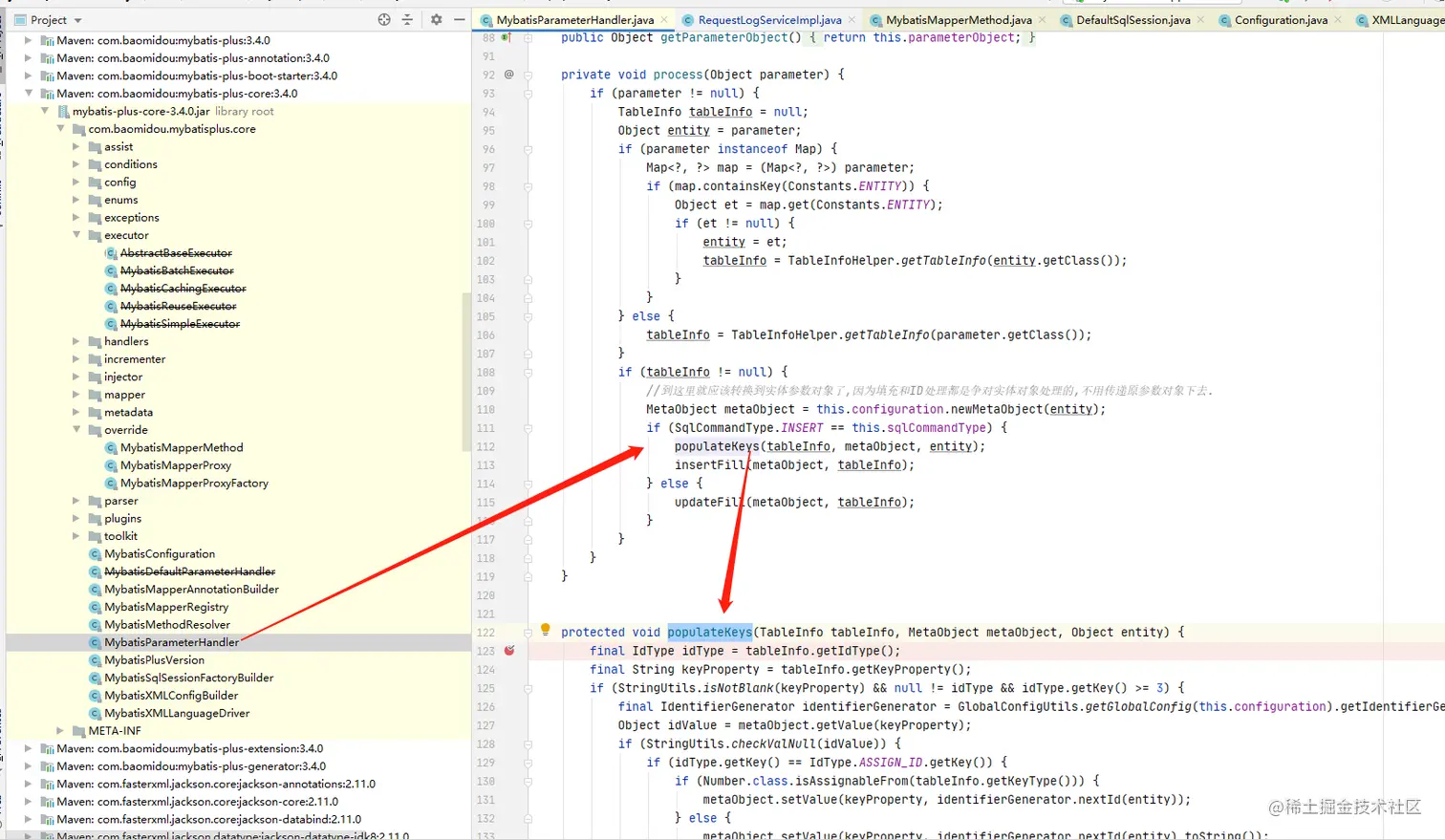Collapse all nodes in the Project panel
Image resolution: width=1445 pixels, height=840 pixels.
[407, 19]
